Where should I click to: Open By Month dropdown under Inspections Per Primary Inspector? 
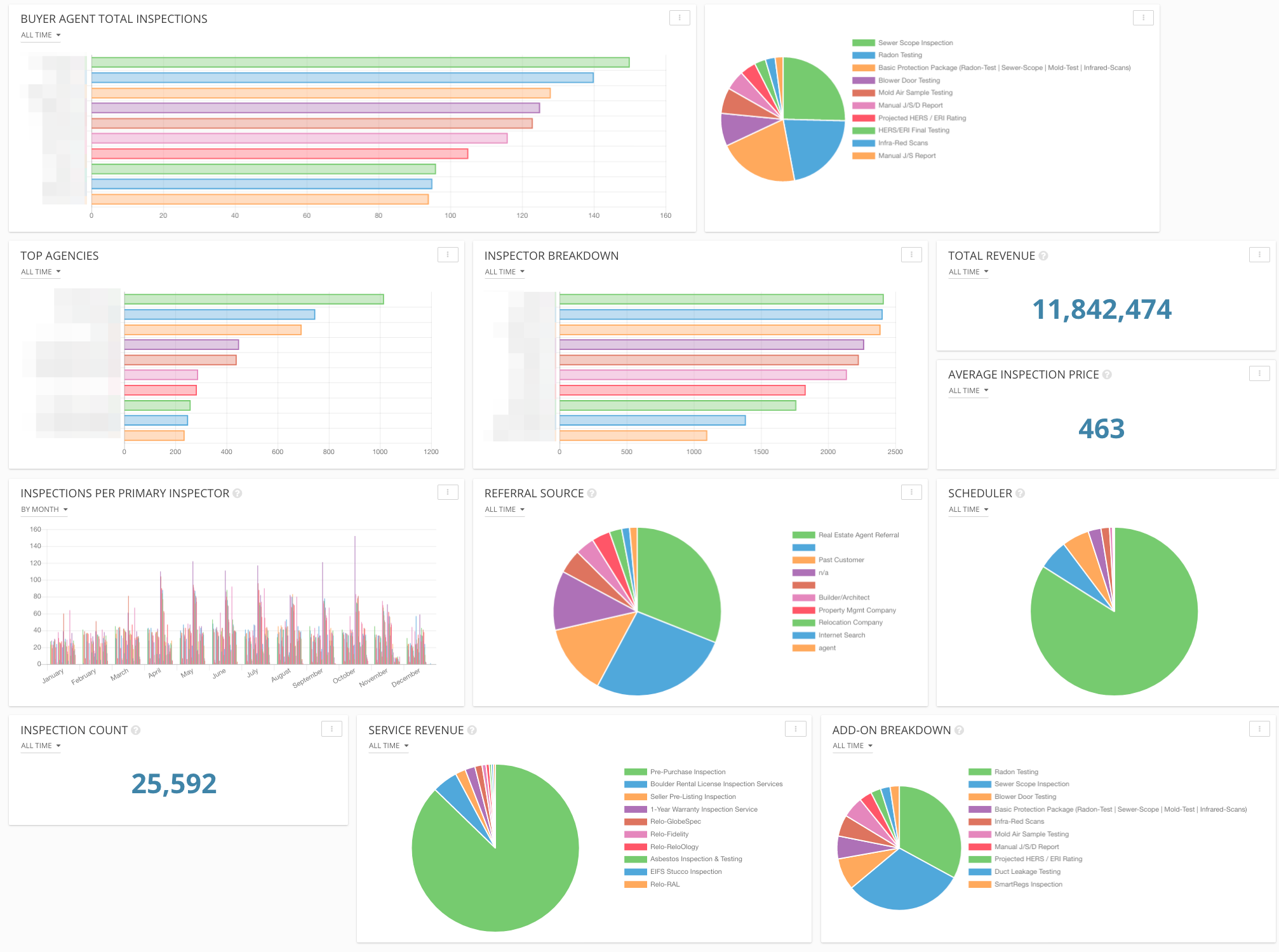pos(44,510)
